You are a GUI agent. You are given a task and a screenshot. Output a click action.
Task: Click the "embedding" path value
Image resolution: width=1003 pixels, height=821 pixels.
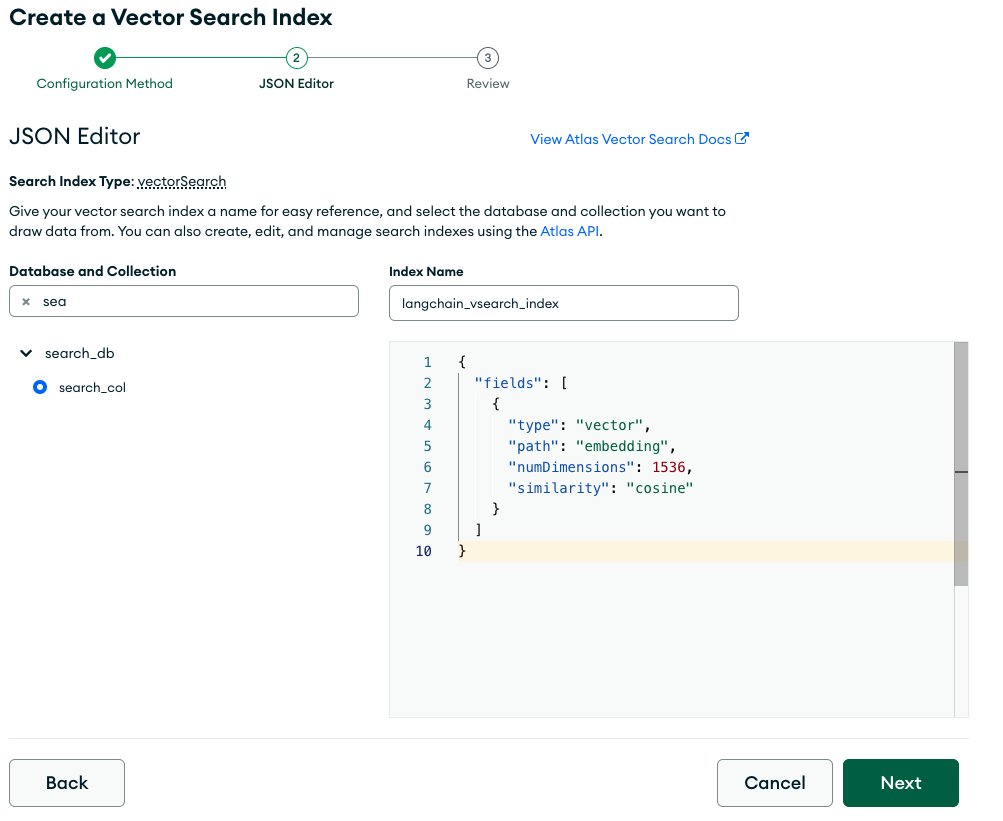(x=622, y=446)
